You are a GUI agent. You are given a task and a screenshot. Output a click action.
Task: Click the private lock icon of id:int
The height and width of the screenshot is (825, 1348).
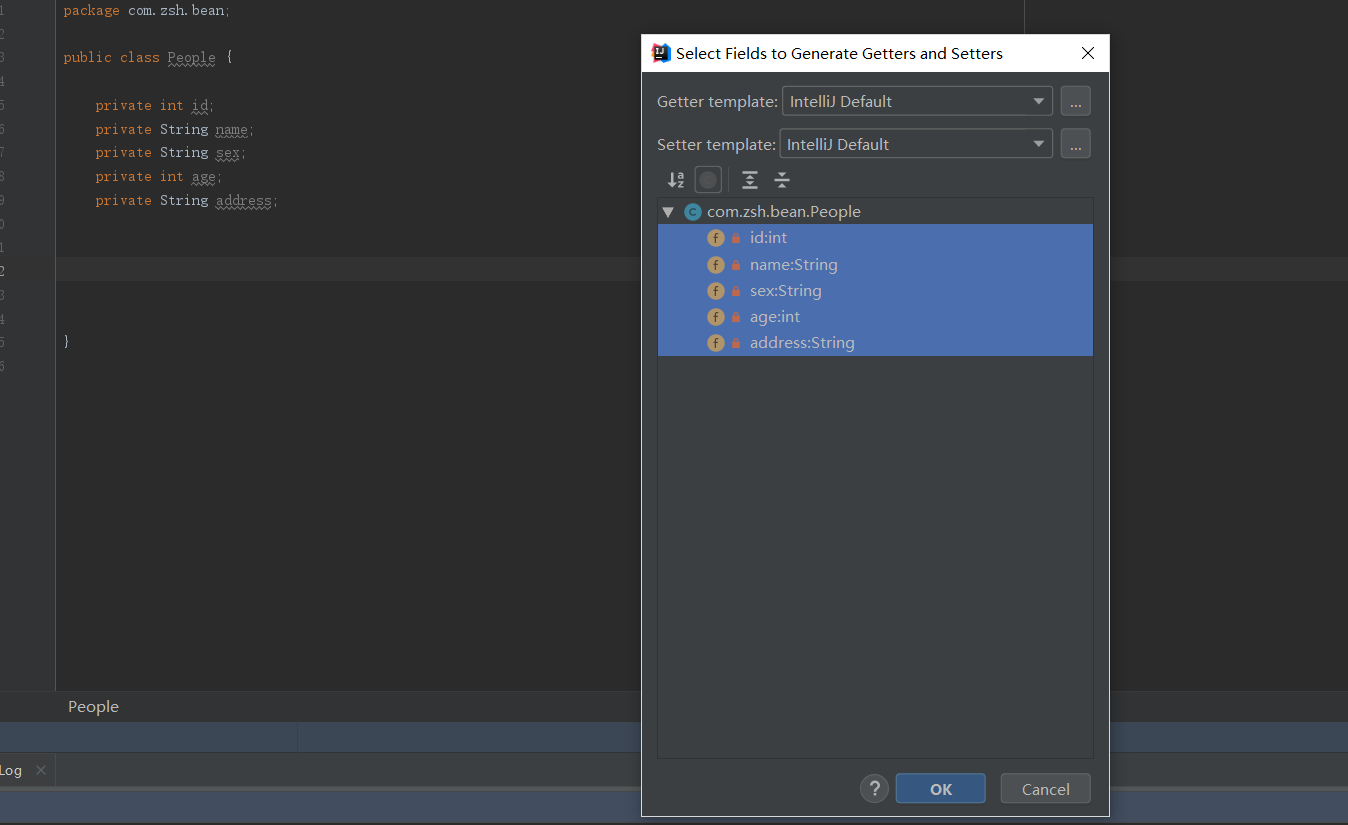coord(736,238)
